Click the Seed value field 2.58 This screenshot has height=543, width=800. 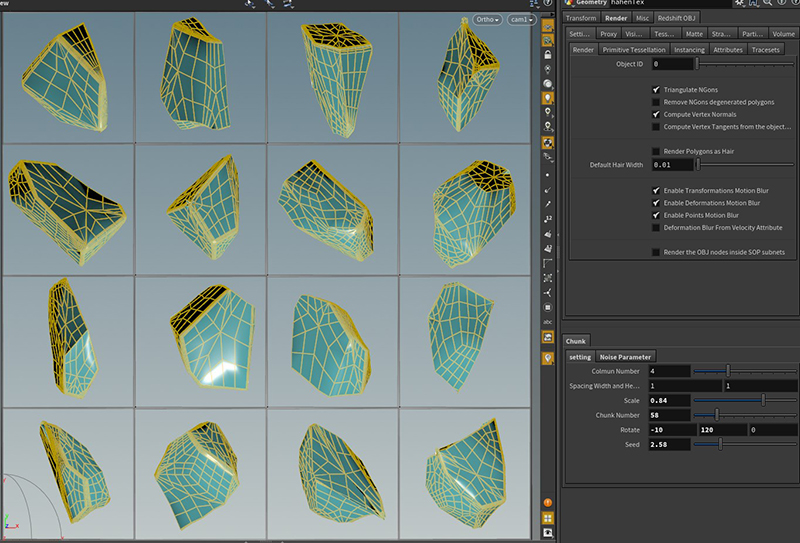(x=669, y=445)
